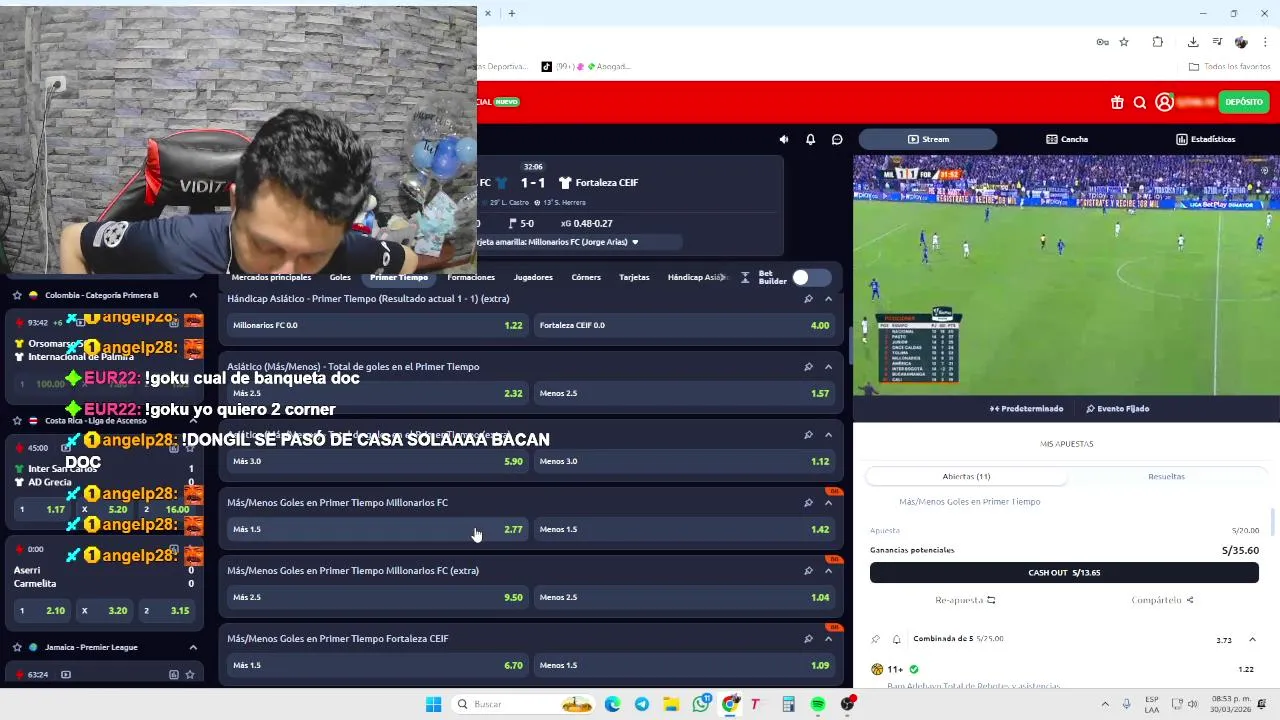Screen dimensions: 1280x720
Task: Expand the yellow card event dropdown
Action: (634, 242)
